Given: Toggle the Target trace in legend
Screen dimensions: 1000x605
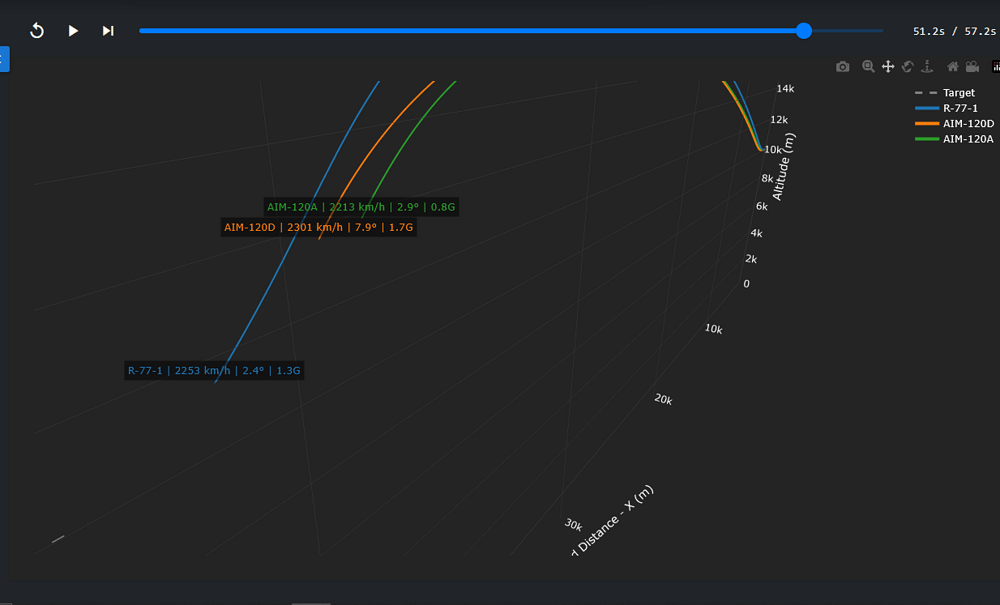Looking at the screenshot, I should click(958, 93).
